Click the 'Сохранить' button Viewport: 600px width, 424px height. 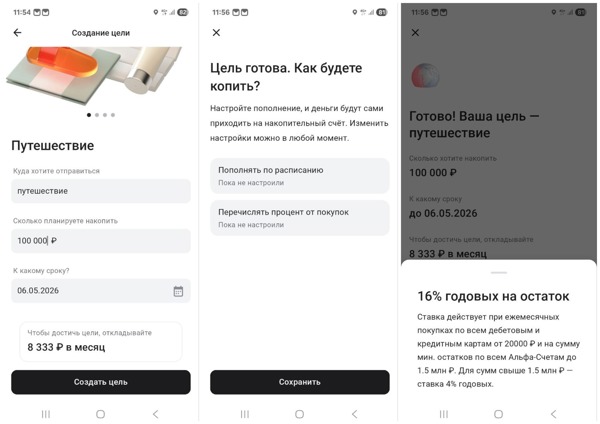tap(300, 382)
